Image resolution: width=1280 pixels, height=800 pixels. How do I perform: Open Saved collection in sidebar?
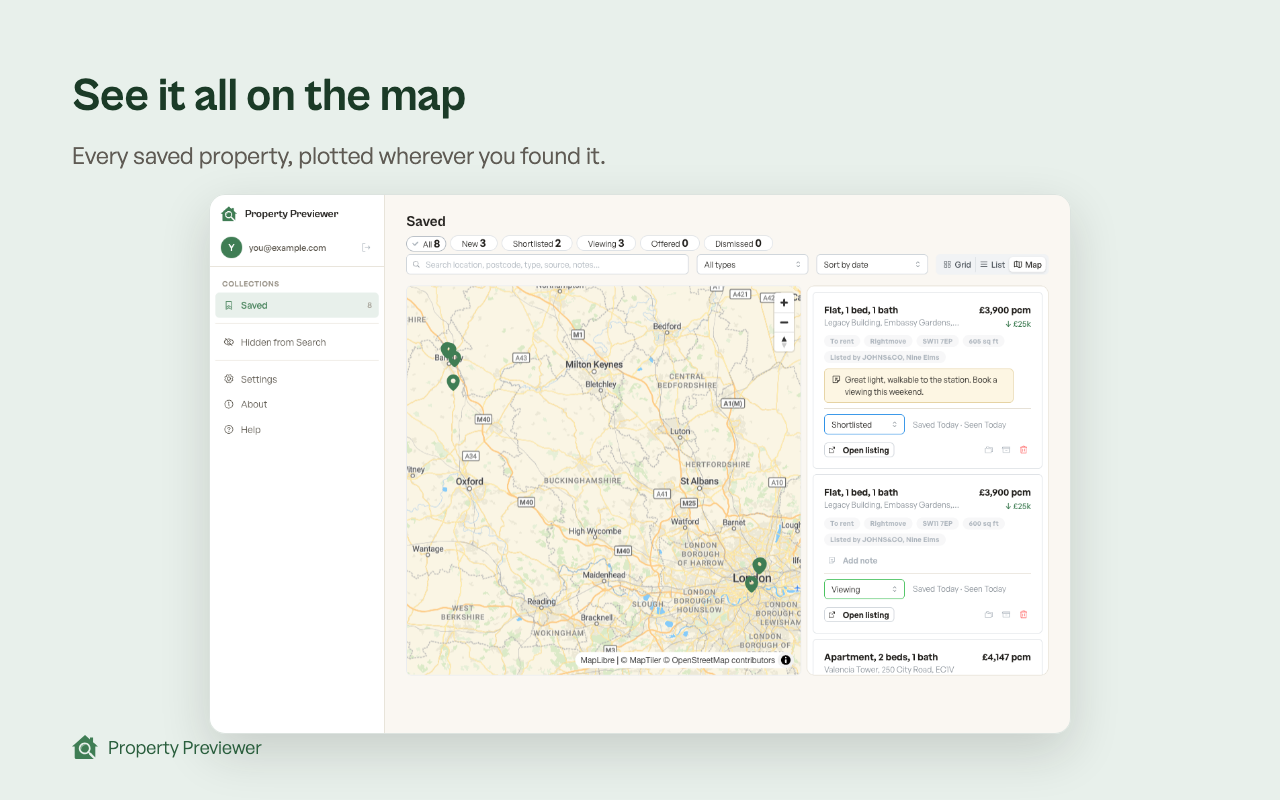click(x=297, y=306)
